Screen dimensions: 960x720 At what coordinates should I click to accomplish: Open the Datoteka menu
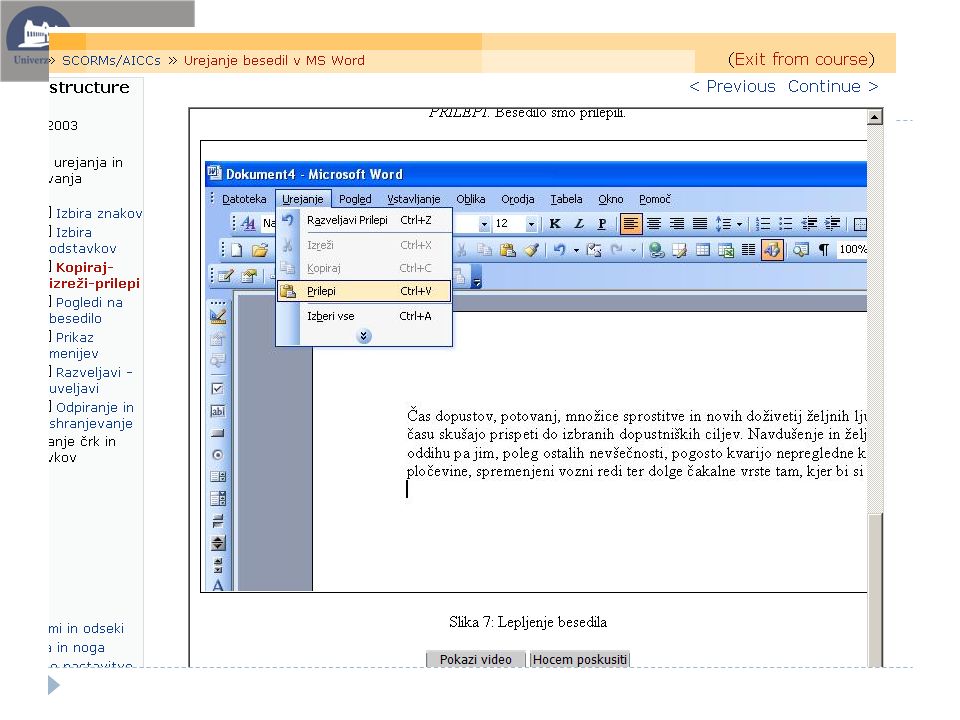pos(244,199)
